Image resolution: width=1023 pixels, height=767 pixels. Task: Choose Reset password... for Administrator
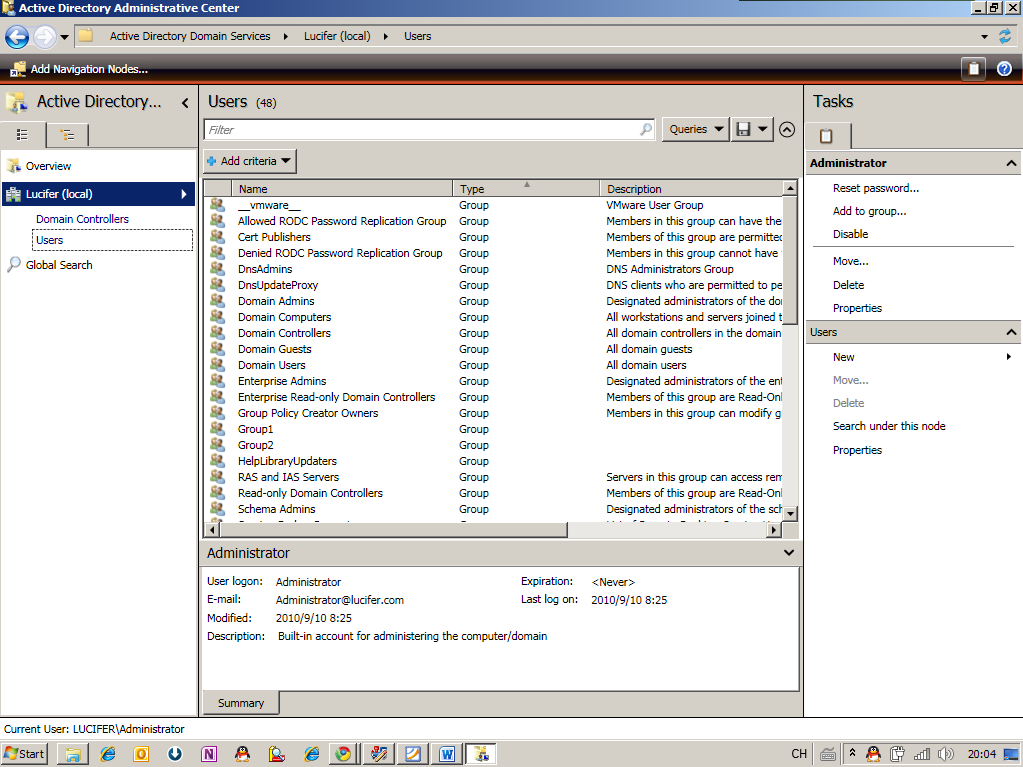tap(876, 188)
